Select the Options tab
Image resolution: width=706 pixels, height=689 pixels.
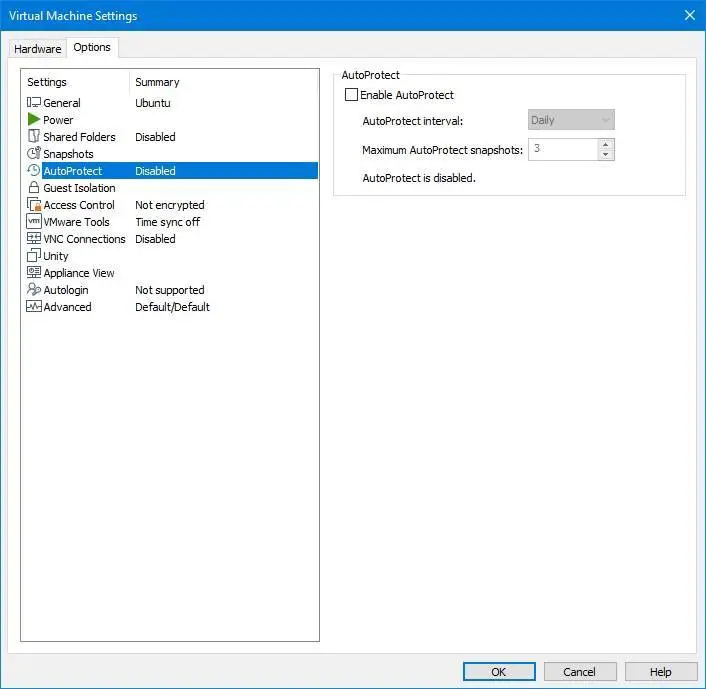[x=92, y=47]
